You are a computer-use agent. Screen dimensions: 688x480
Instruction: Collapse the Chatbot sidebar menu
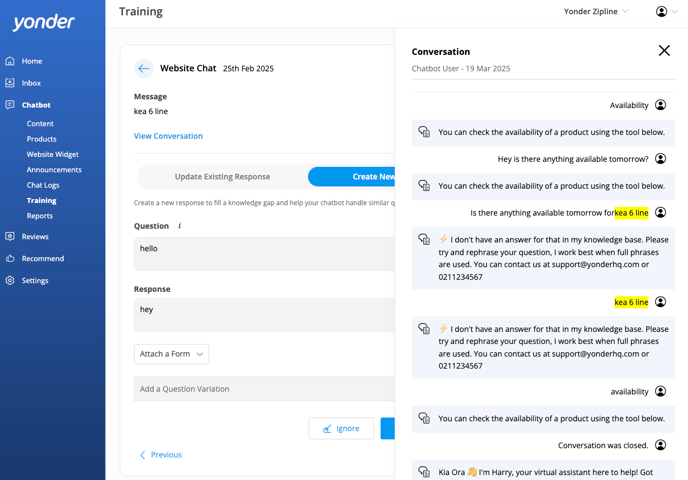point(36,105)
